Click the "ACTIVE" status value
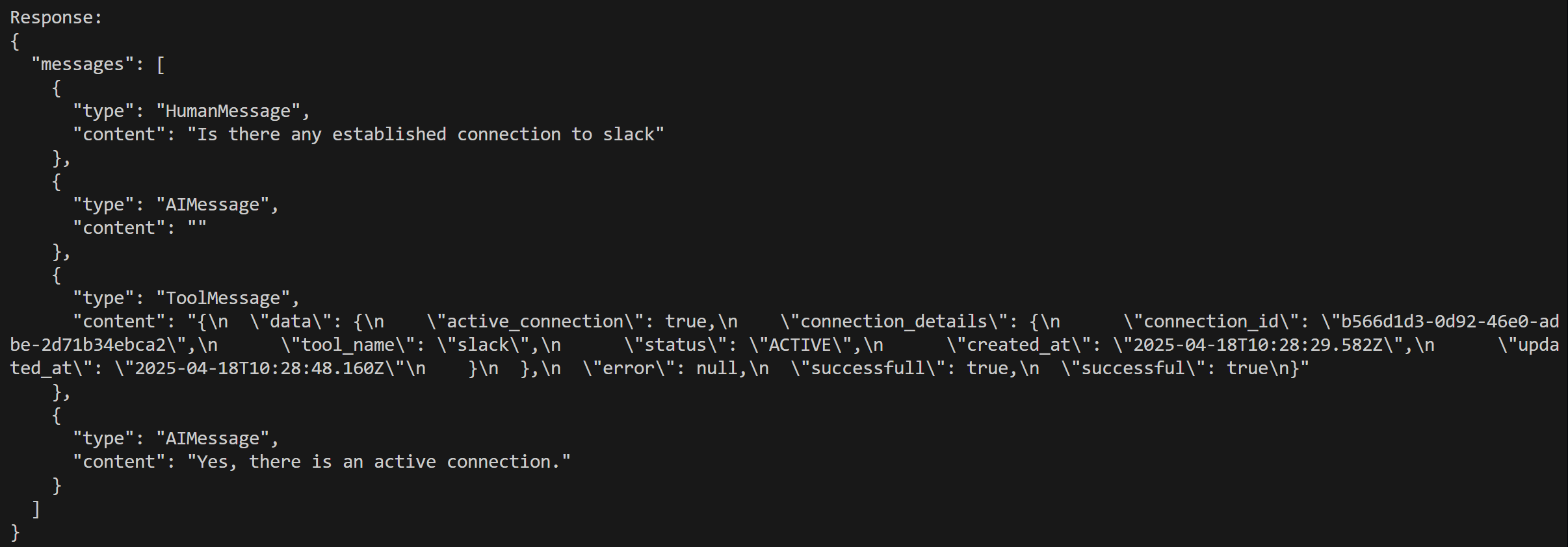 800,345
